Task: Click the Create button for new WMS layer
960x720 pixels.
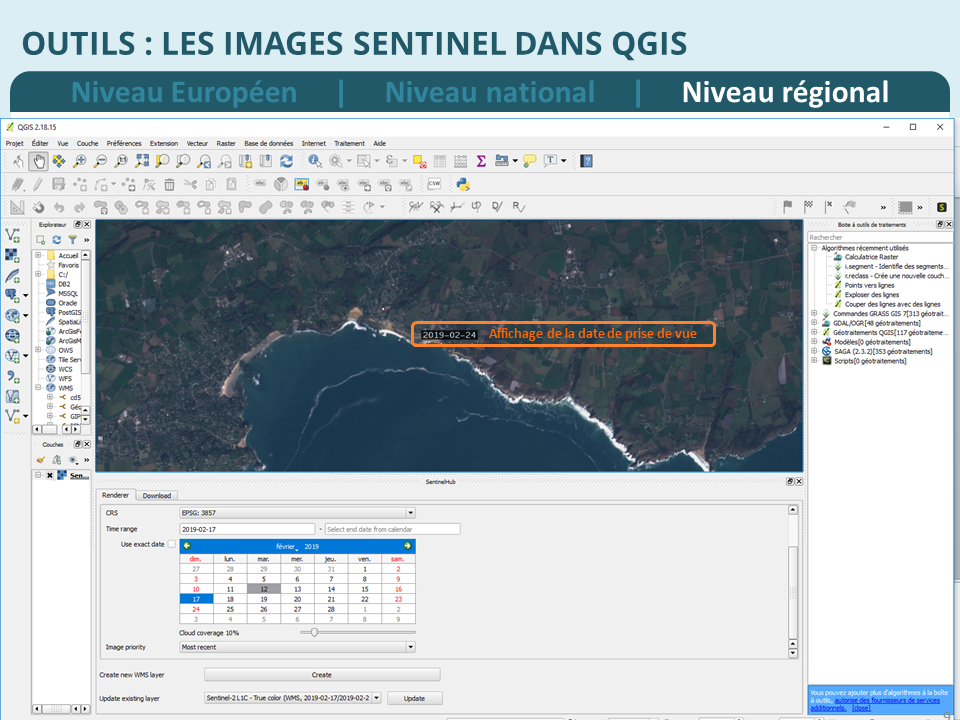Action: point(322,675)
